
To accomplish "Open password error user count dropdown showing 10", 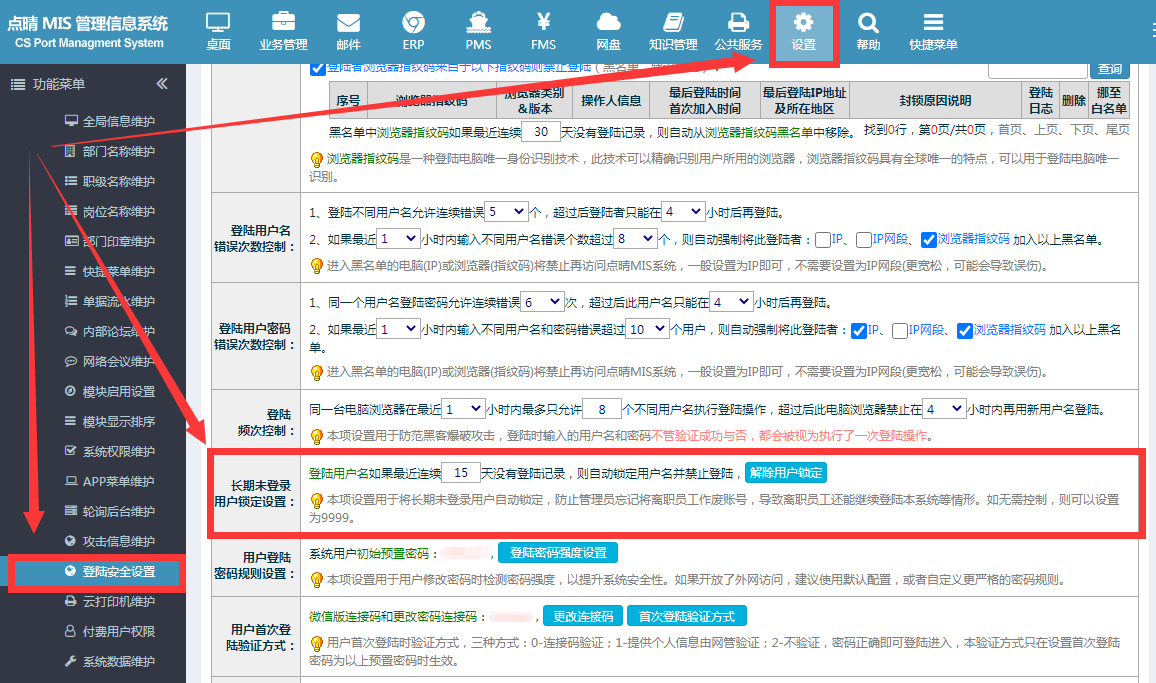I will [647, 329].
